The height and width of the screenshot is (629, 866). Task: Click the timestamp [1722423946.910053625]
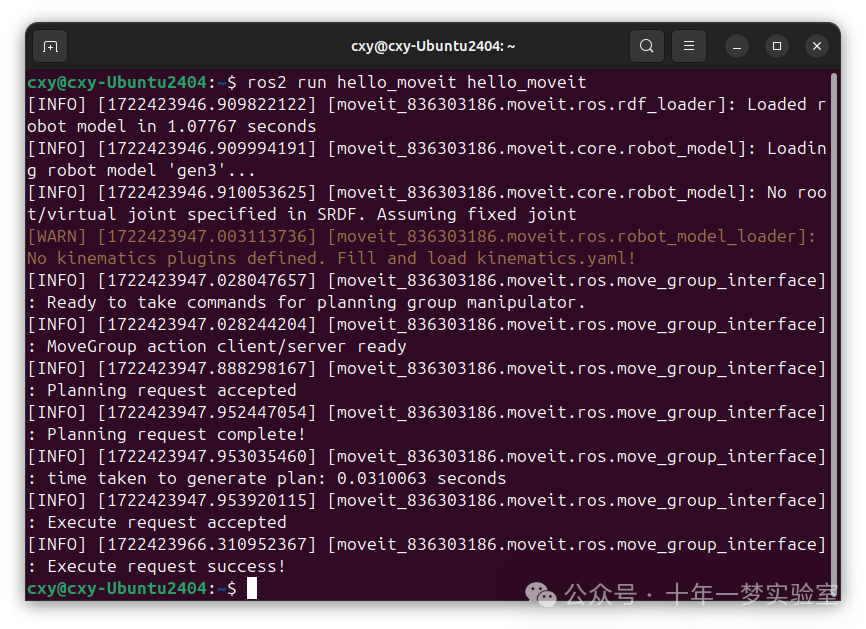tap(207, 192)
